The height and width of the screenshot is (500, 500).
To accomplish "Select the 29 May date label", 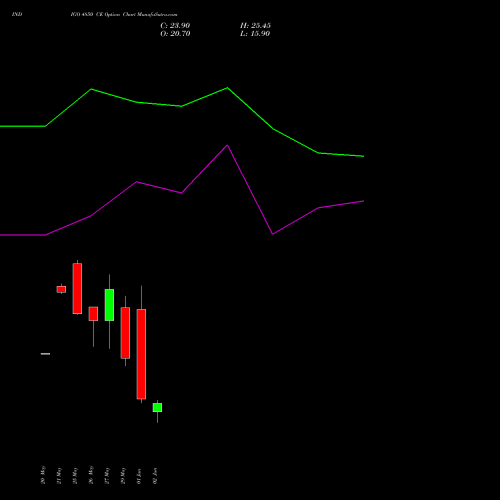I will (x=123, y=475).
